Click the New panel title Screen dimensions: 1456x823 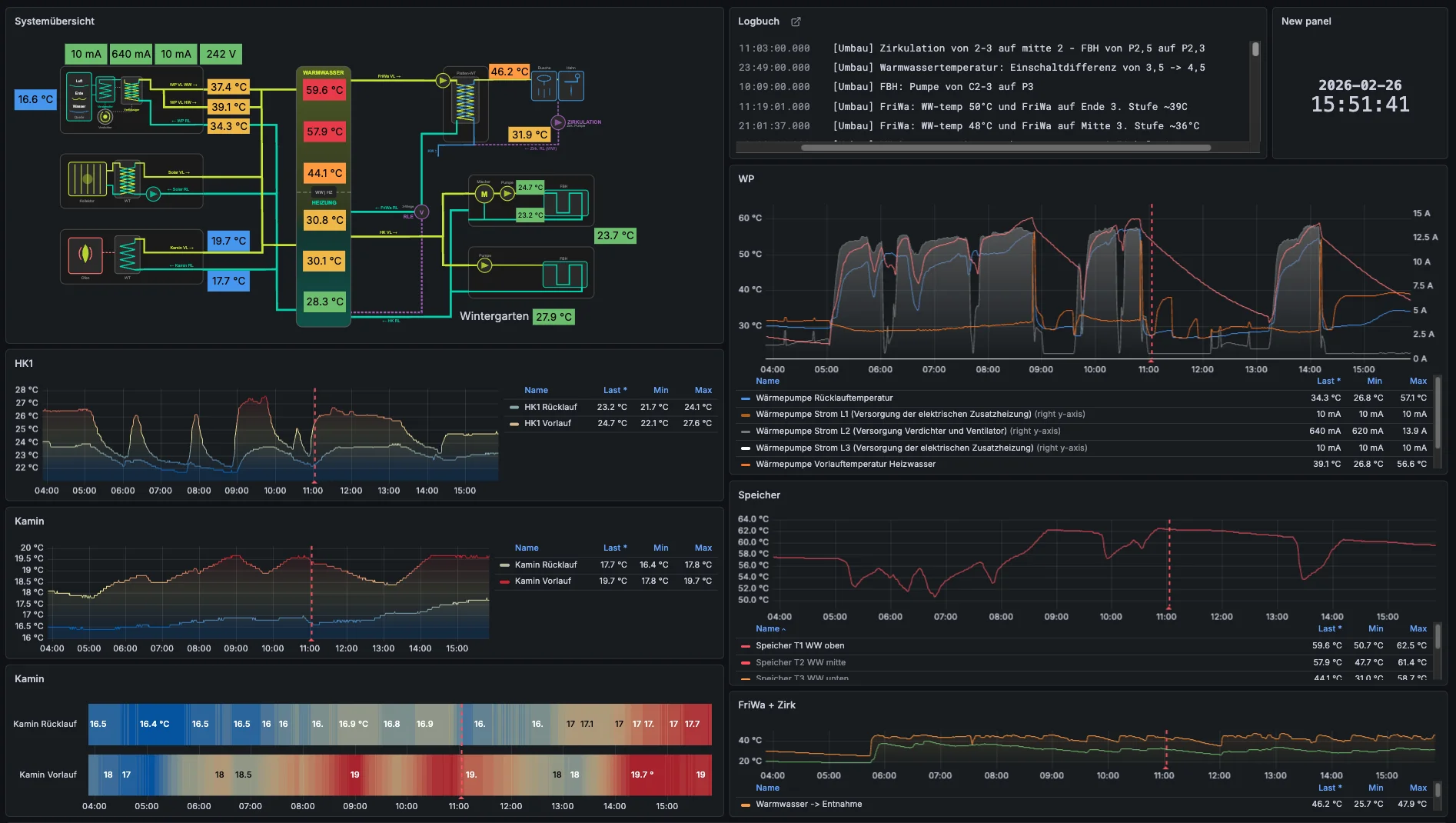click(x=1305, y=21)
